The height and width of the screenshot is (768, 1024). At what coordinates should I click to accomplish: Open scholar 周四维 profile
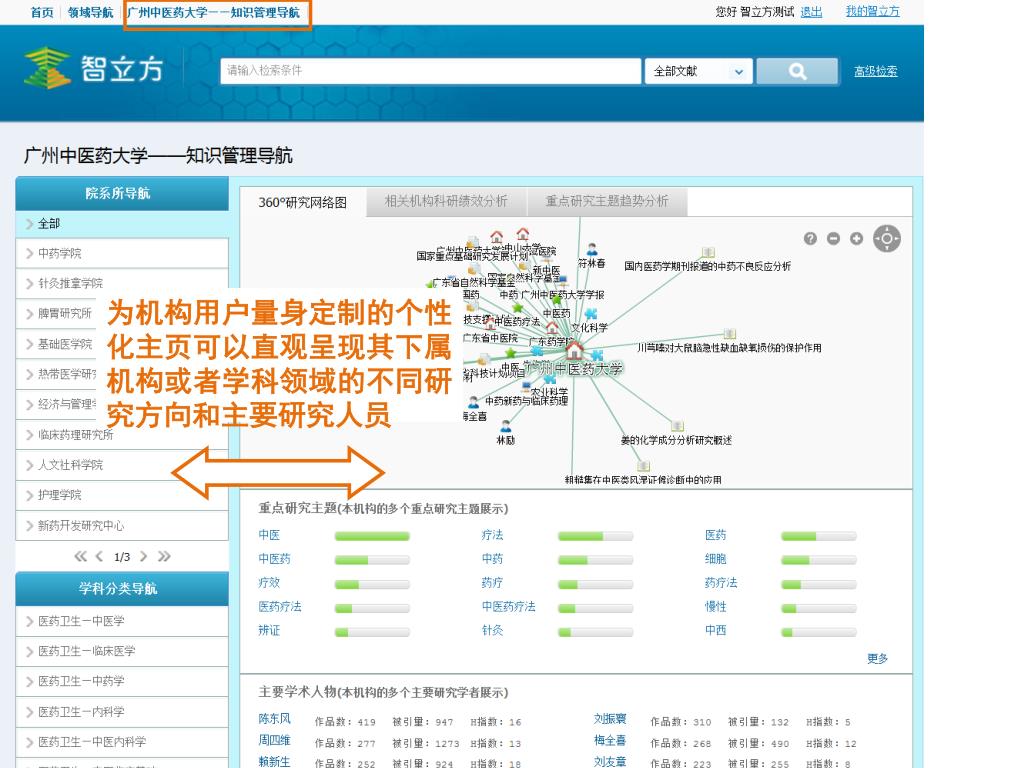pyautogui.click(x=274, y=741)
